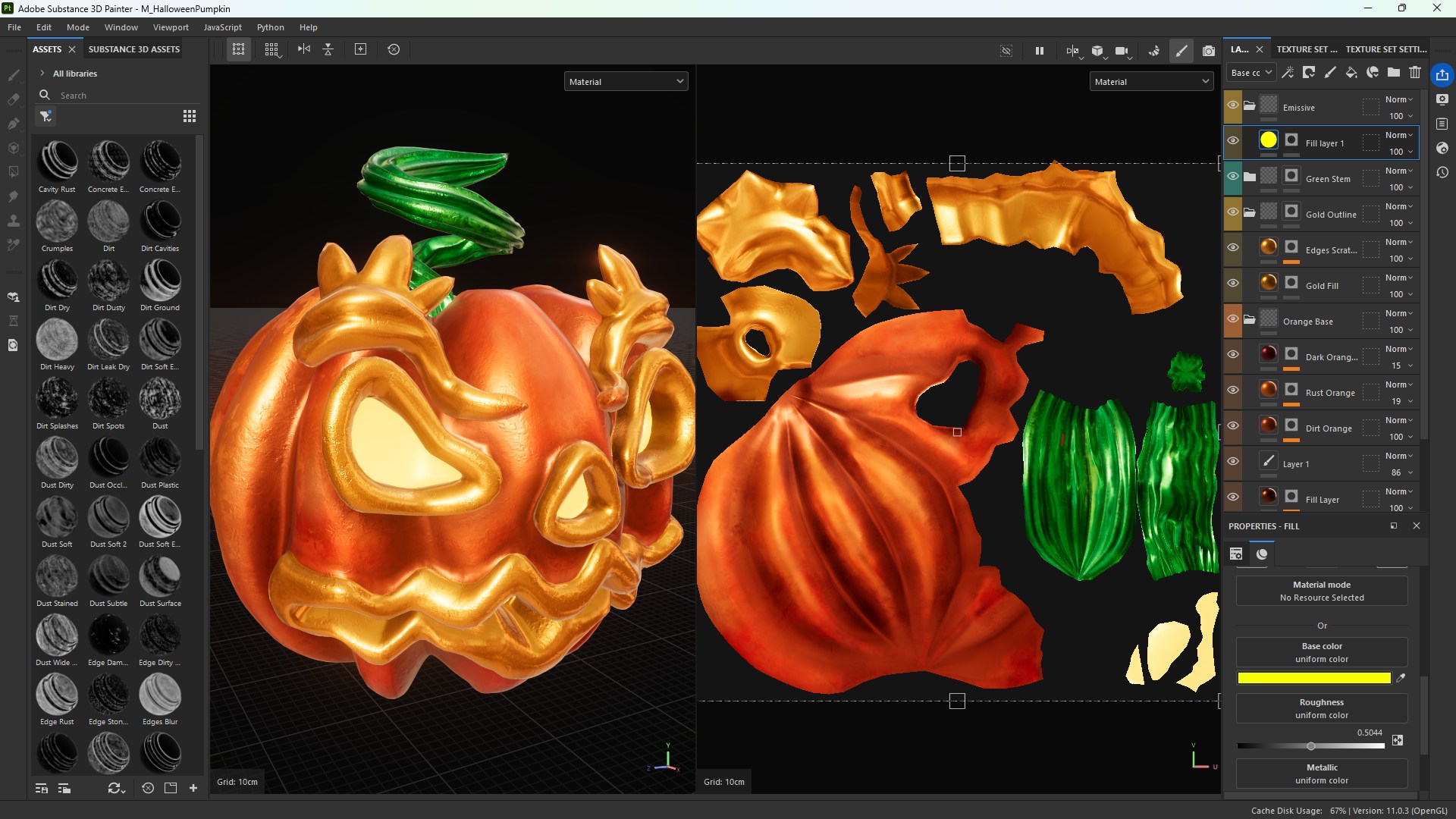This screenshot has width=1456, height=819.
Task: Open the Python menu
Action: click(x=271, y=27)
